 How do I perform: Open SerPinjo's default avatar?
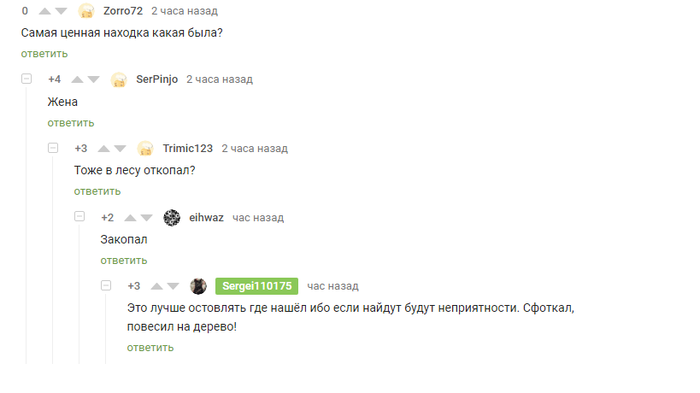tap(119, 80)
